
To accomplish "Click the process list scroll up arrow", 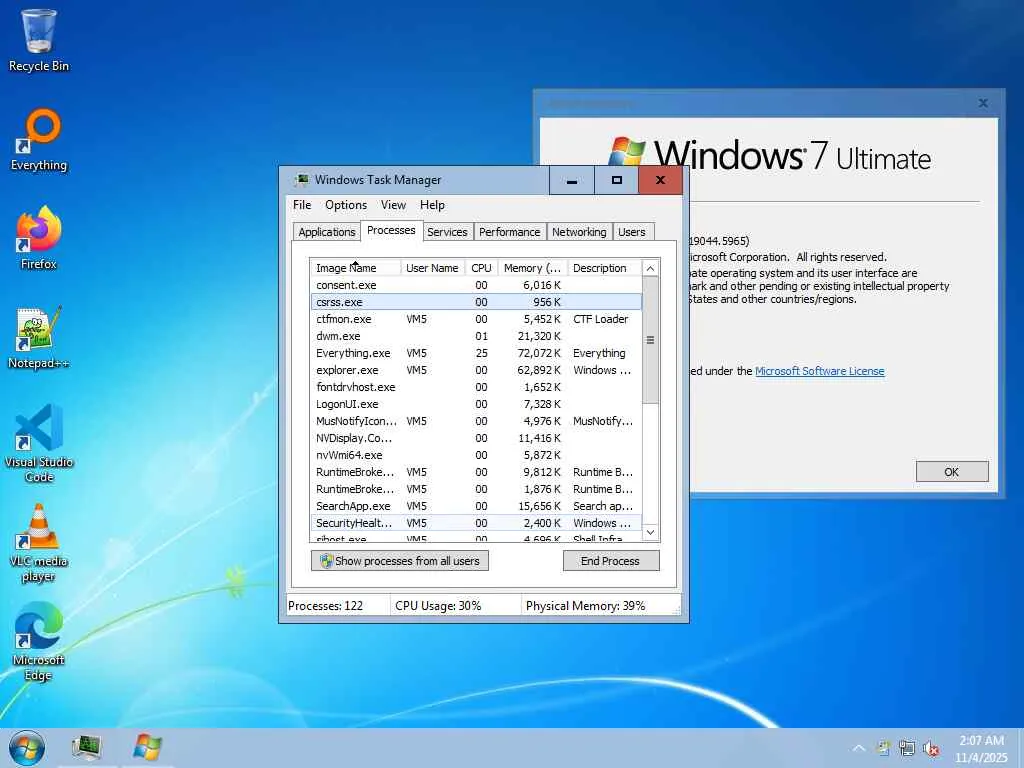I will coord(650,268).
